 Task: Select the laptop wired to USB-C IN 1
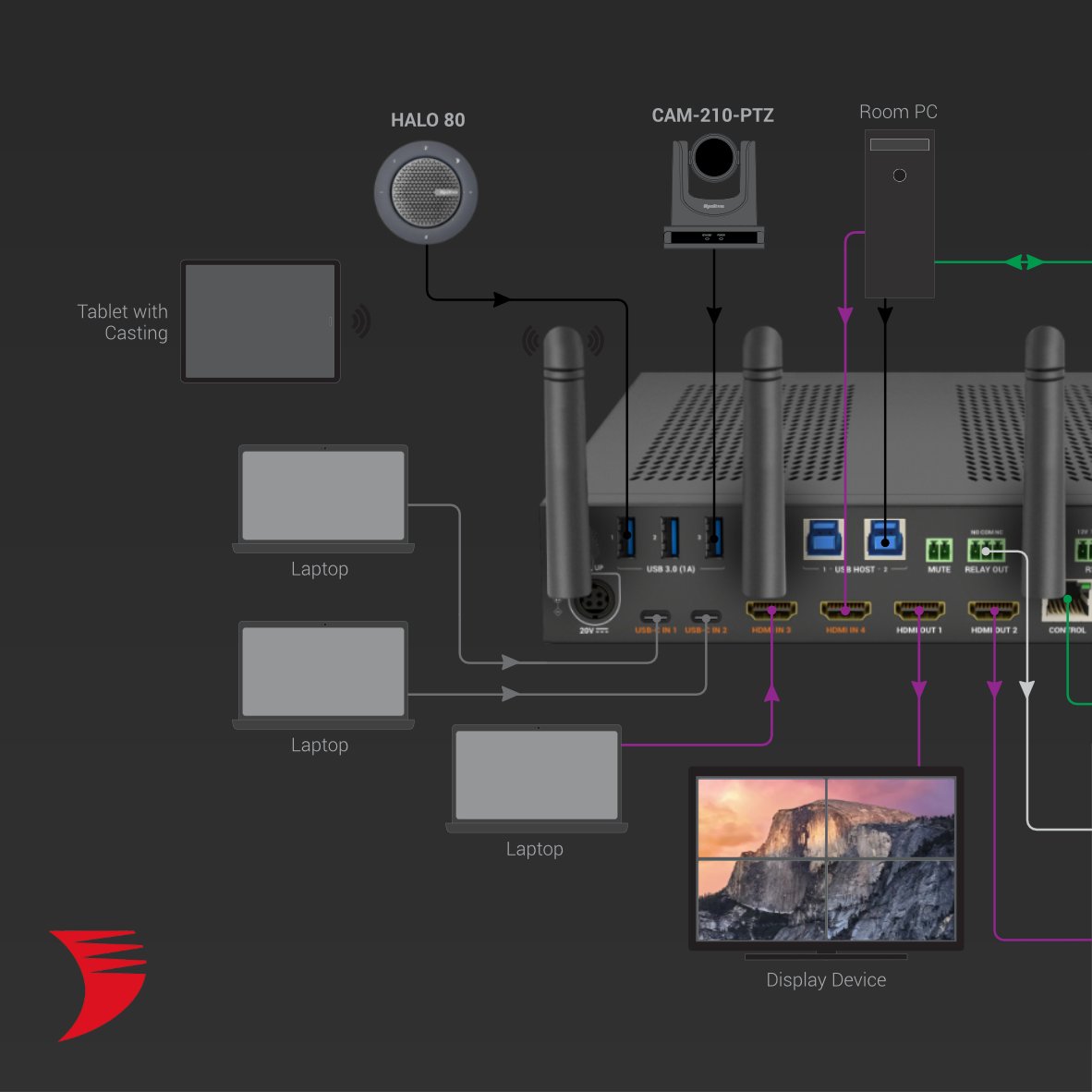pyautogui.click(x=323, y=499)
